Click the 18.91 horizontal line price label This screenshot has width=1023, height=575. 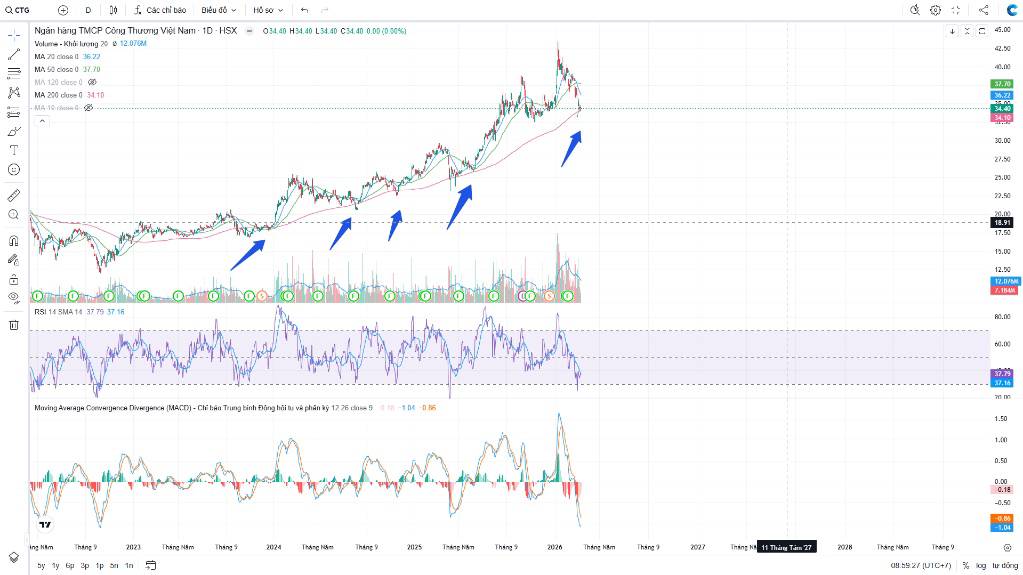click(x=1002, y=223)
